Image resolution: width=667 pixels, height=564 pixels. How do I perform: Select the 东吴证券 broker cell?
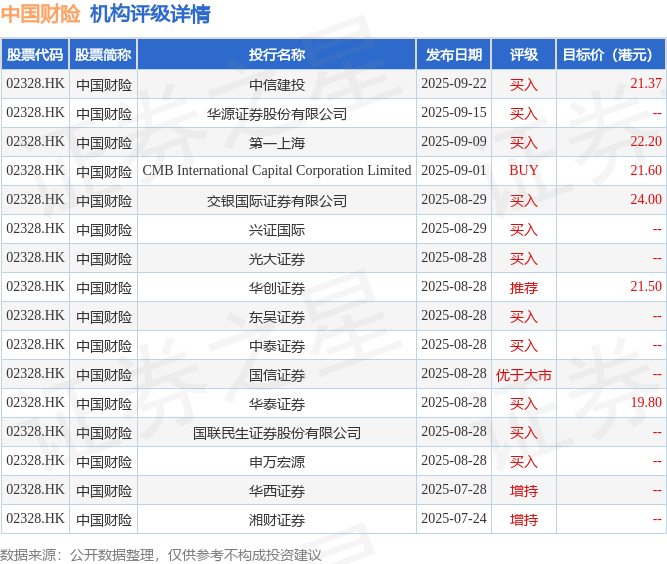(x=277, y=316)
